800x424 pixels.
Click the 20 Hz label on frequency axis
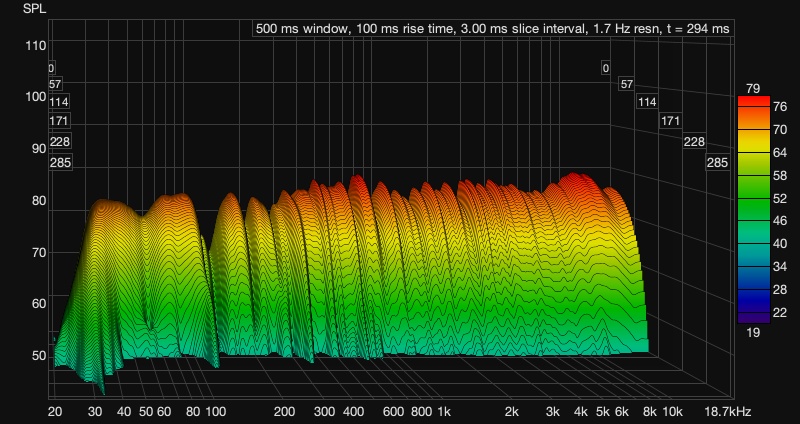55,412
